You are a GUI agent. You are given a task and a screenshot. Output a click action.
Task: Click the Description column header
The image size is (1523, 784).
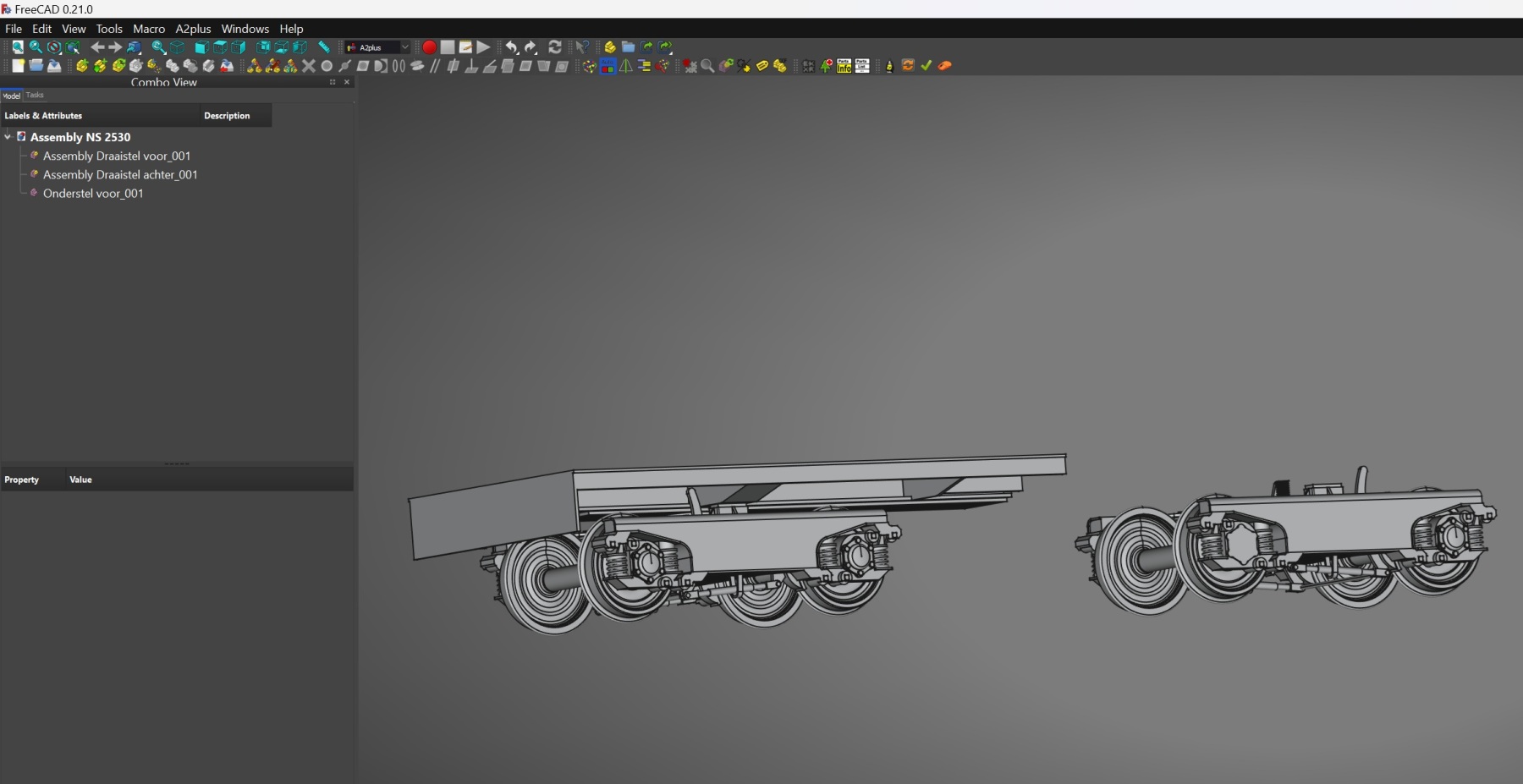[x=227, y=116]
